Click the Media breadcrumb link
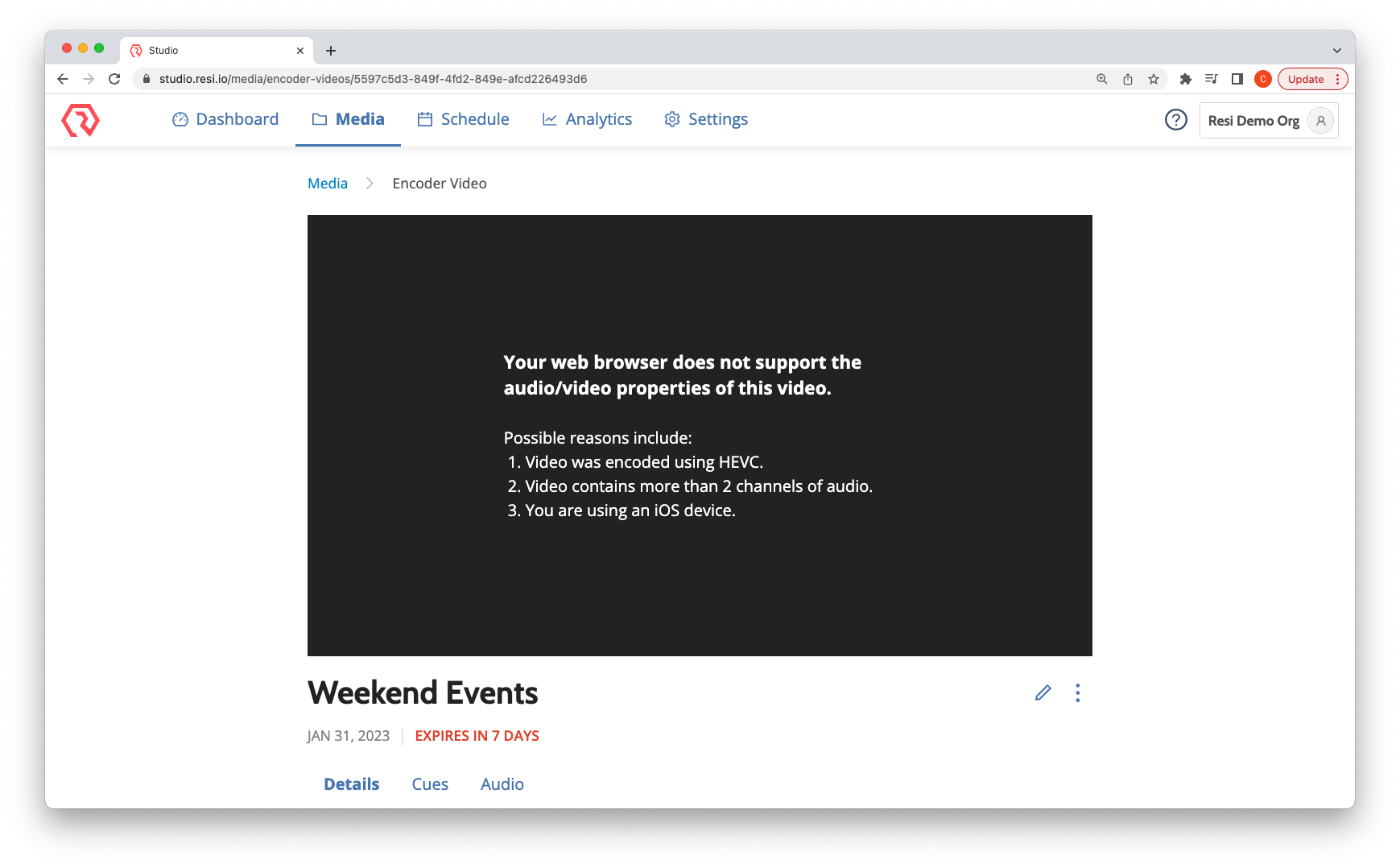 (x=328, y=184)
